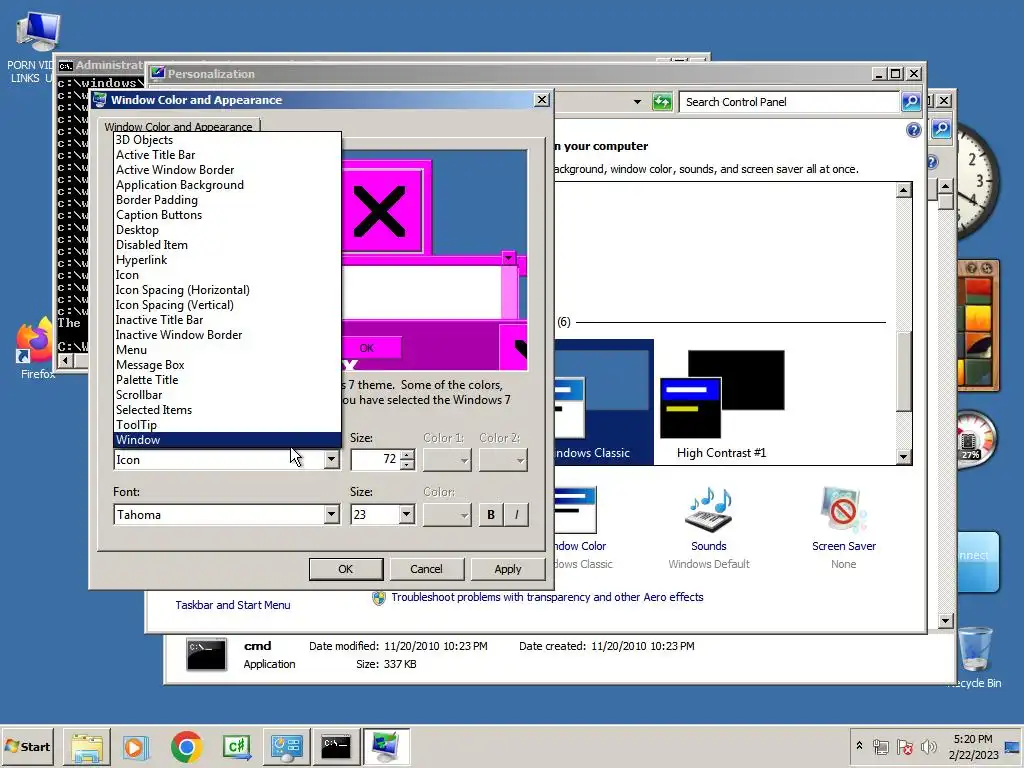Click the date and time in tray
Image resolution: width=1024 pixels, height=768 pixels.
pos(972,746)
